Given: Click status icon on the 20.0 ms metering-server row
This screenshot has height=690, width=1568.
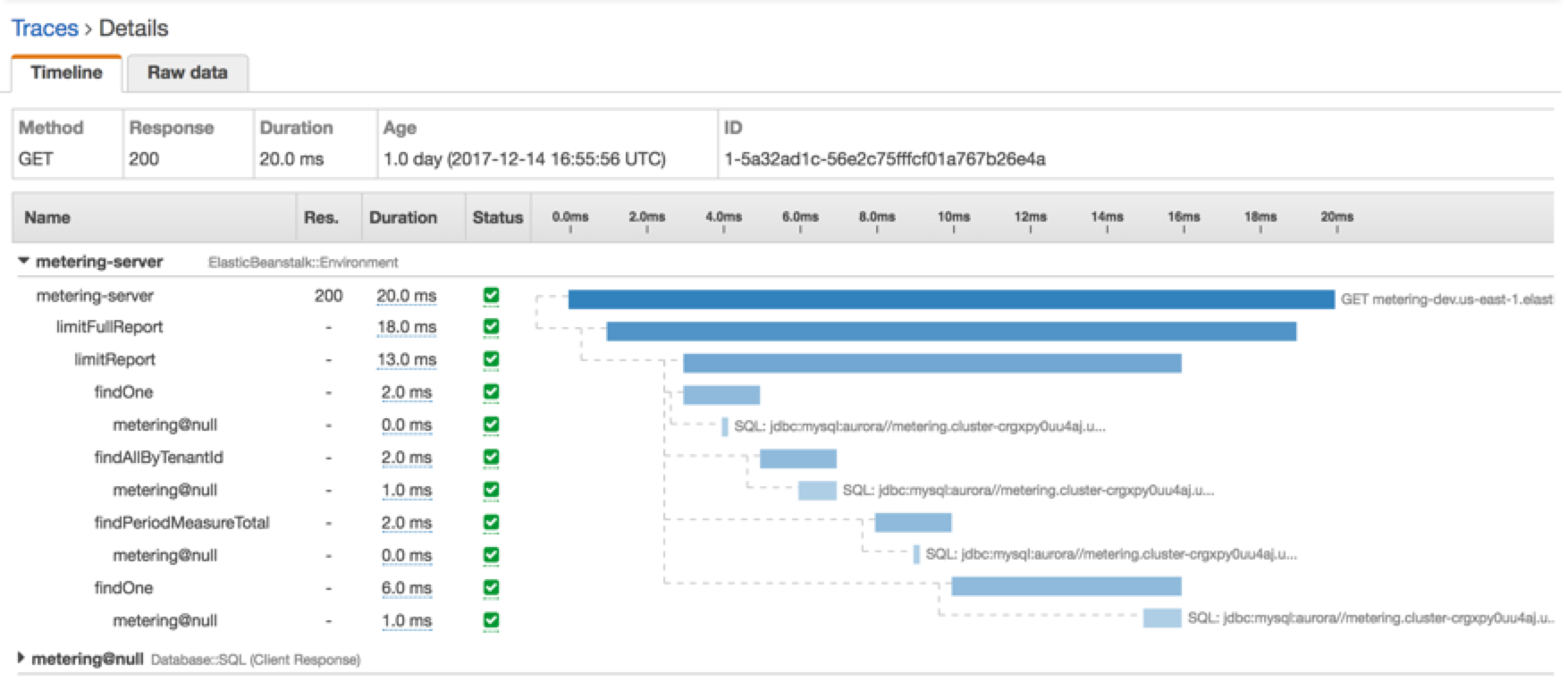Looking at the screenshot, I should [491, 295].
